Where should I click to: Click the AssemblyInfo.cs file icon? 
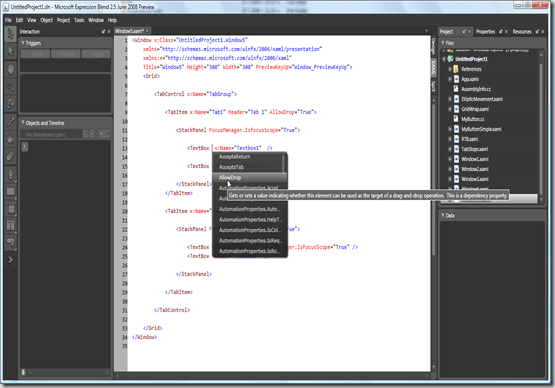tap(456, 89)
